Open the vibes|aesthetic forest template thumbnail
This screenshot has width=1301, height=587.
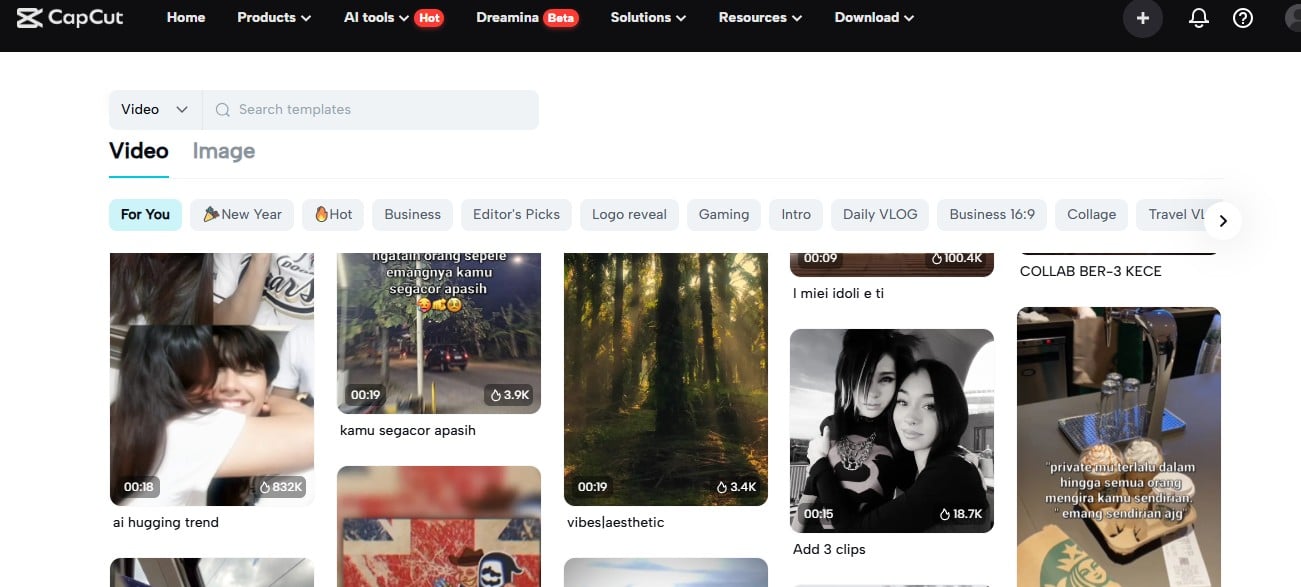pos(665,379)
